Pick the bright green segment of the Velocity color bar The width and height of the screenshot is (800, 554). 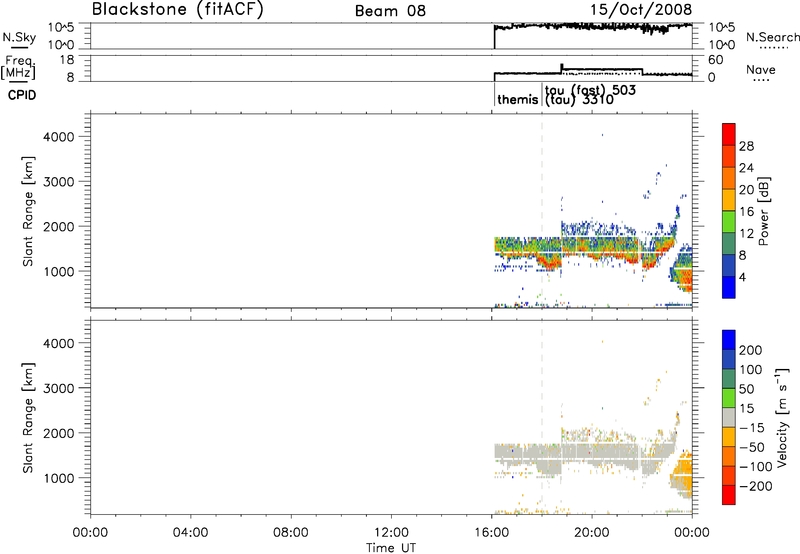tap(729, 398)
